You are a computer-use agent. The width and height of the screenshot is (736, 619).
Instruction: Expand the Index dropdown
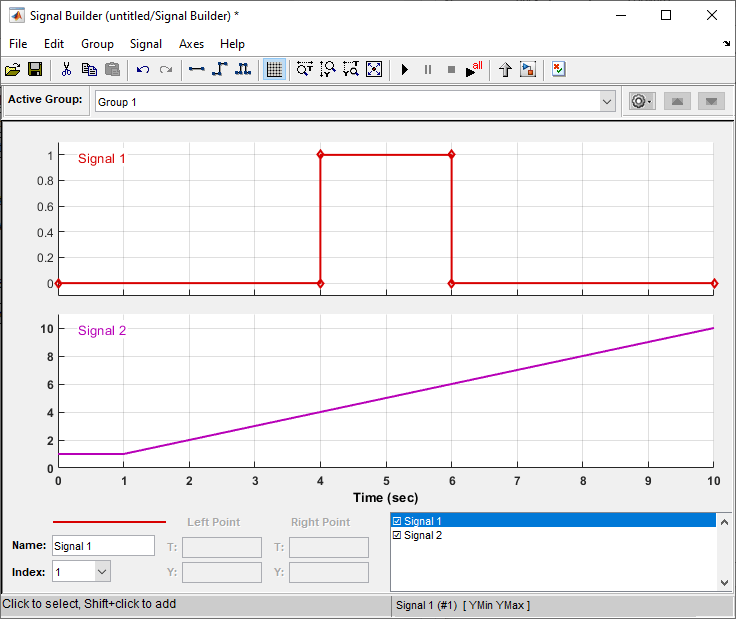coord(102,572)
